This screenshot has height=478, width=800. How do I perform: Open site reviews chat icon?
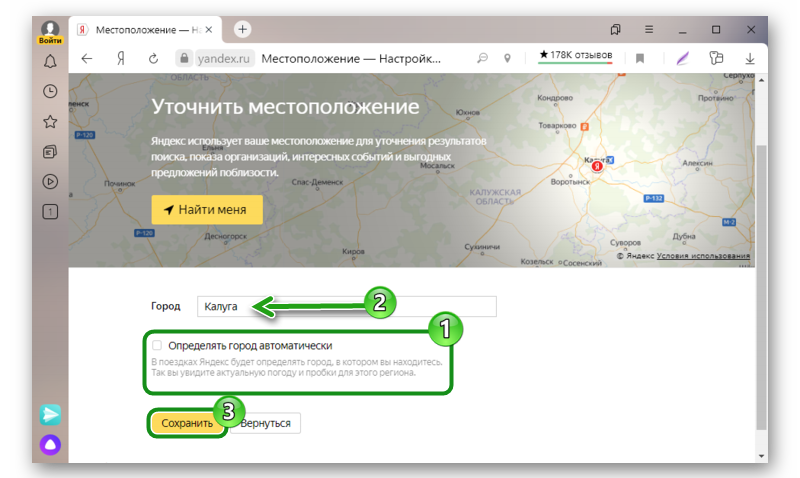[x=482, y=58]
